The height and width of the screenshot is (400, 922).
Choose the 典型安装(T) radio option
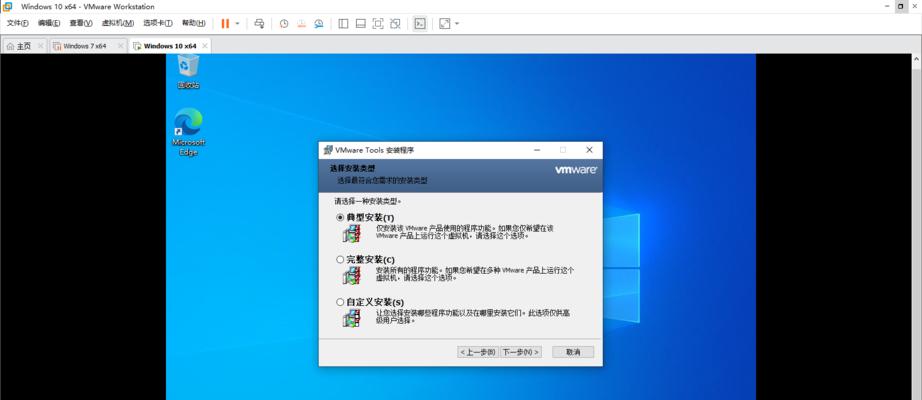pos(340,218)
